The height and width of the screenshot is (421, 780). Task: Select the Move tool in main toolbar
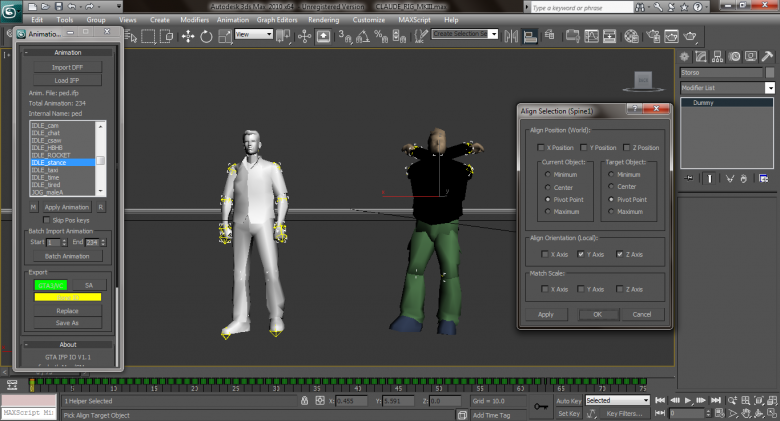tap(188, 36)
